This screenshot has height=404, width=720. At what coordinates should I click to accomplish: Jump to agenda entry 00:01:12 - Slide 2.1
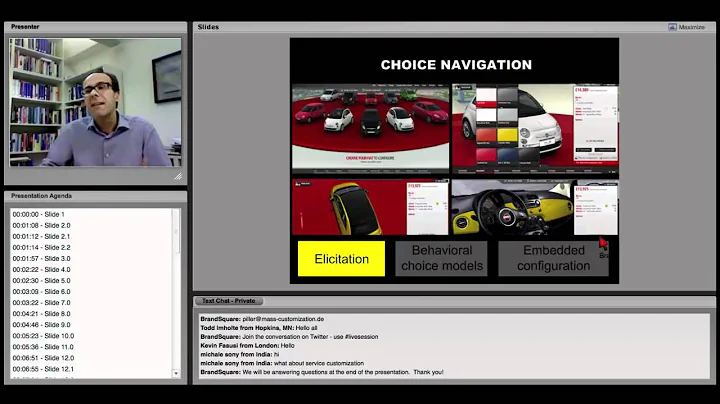point(41,236)
